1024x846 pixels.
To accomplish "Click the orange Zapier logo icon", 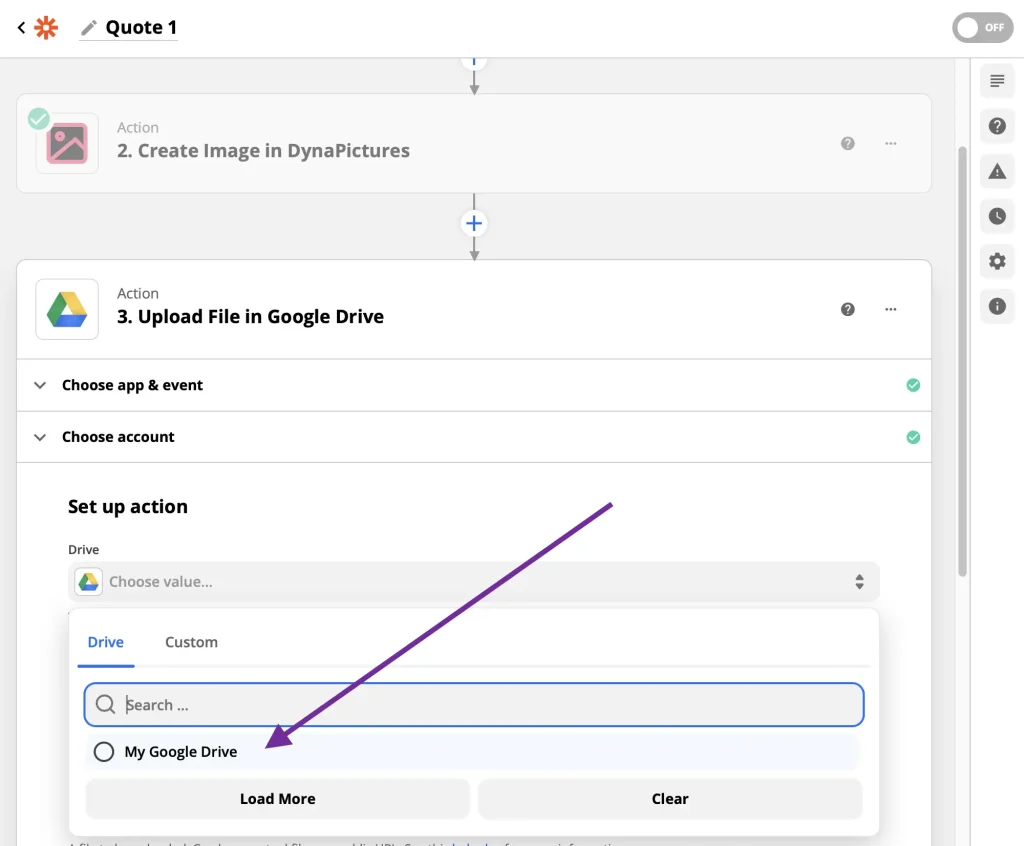I will tap(46, 27).
